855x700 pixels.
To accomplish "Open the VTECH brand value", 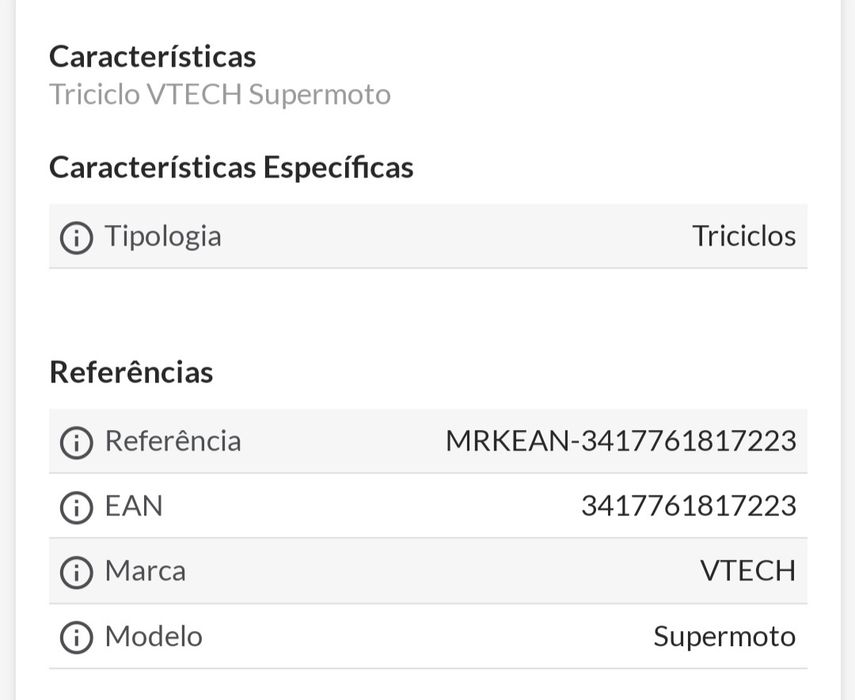I will pyautogui.click(x=748, y=571).
